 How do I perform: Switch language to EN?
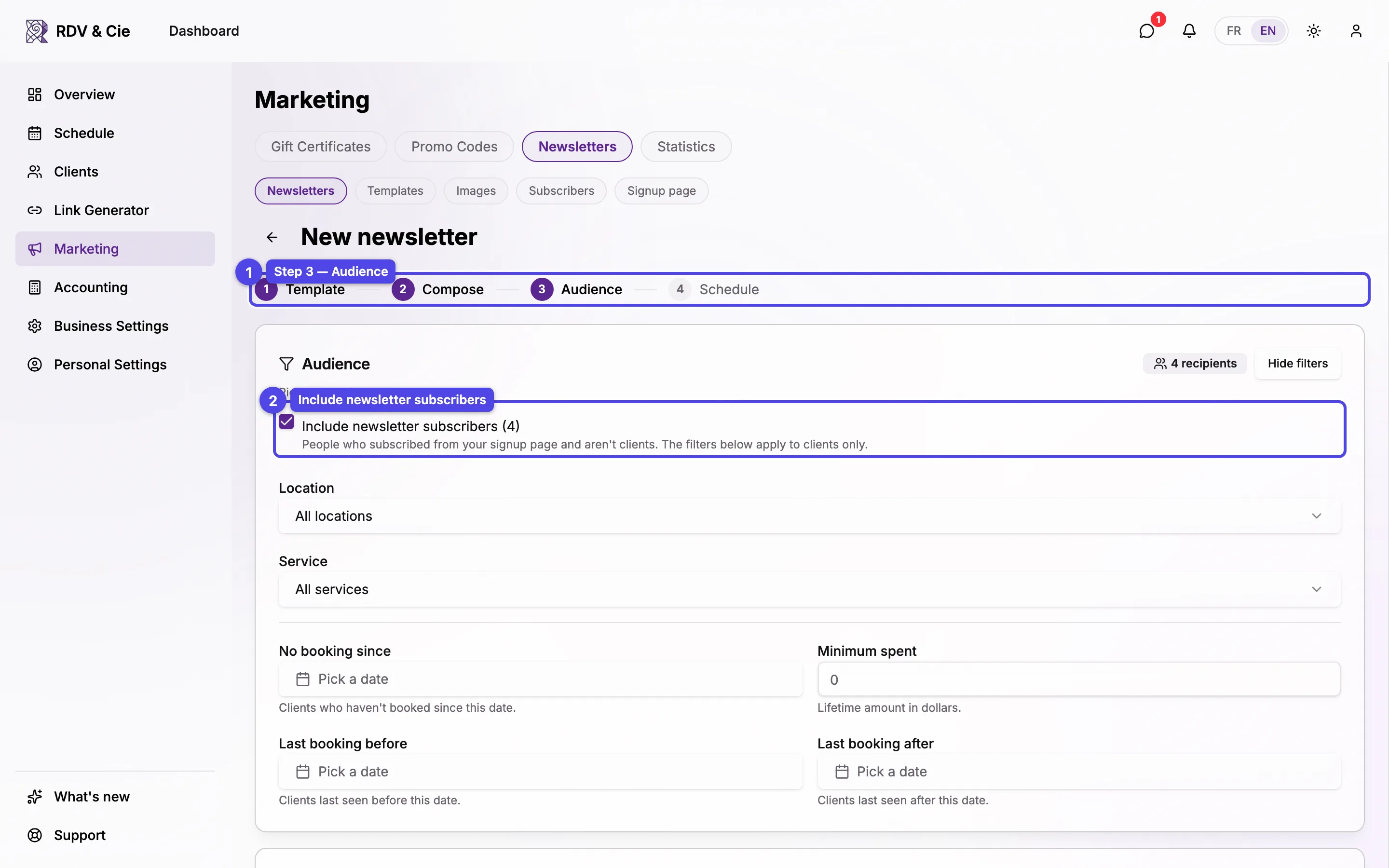(x=1268, y=31)
